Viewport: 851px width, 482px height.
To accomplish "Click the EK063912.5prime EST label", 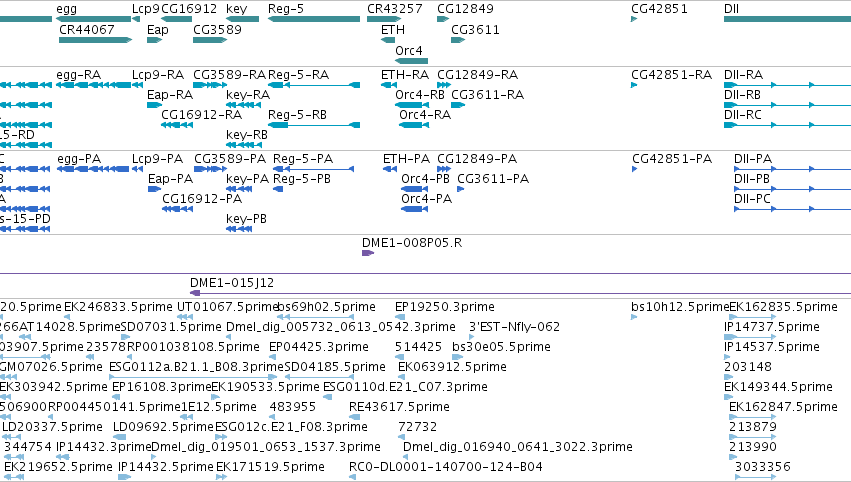I will (x=452, y=367).
